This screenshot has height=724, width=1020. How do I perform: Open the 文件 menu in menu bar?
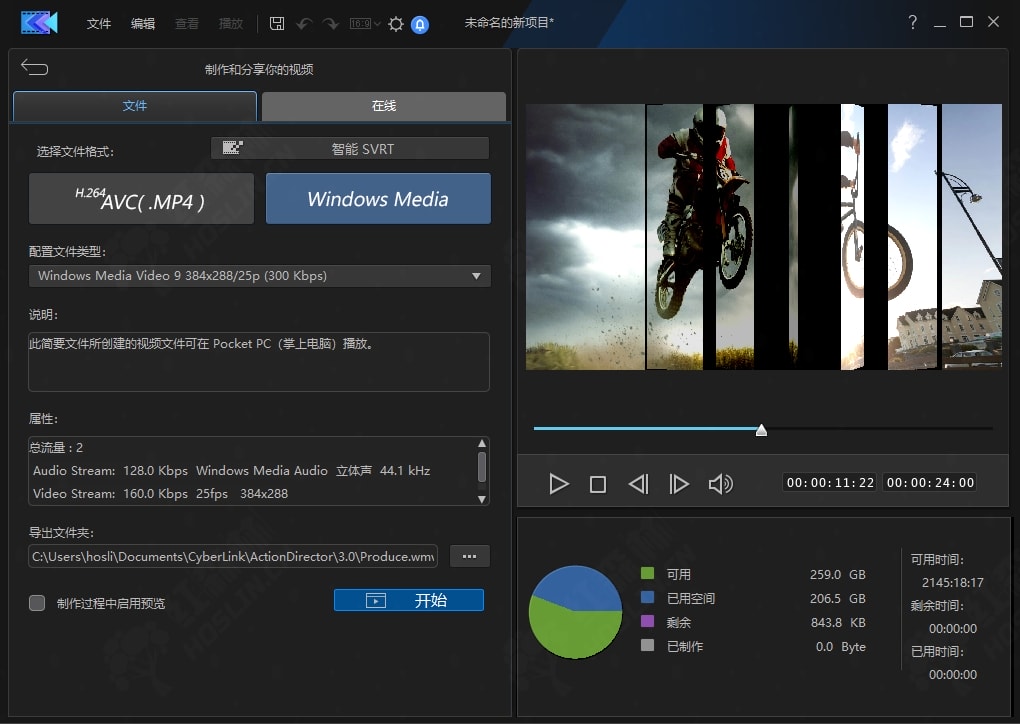coord(99,23)
